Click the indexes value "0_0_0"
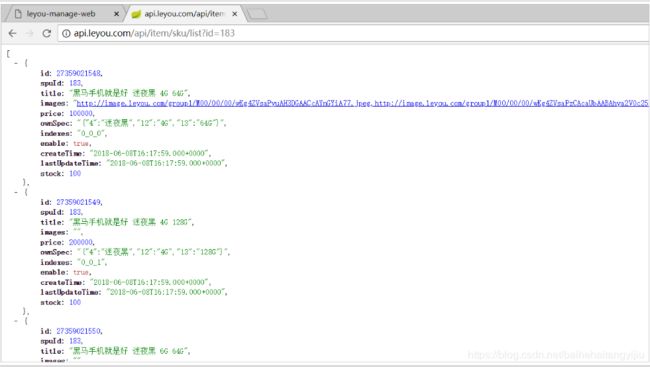The height and width of the screenshot is (367, 650). 92,134
